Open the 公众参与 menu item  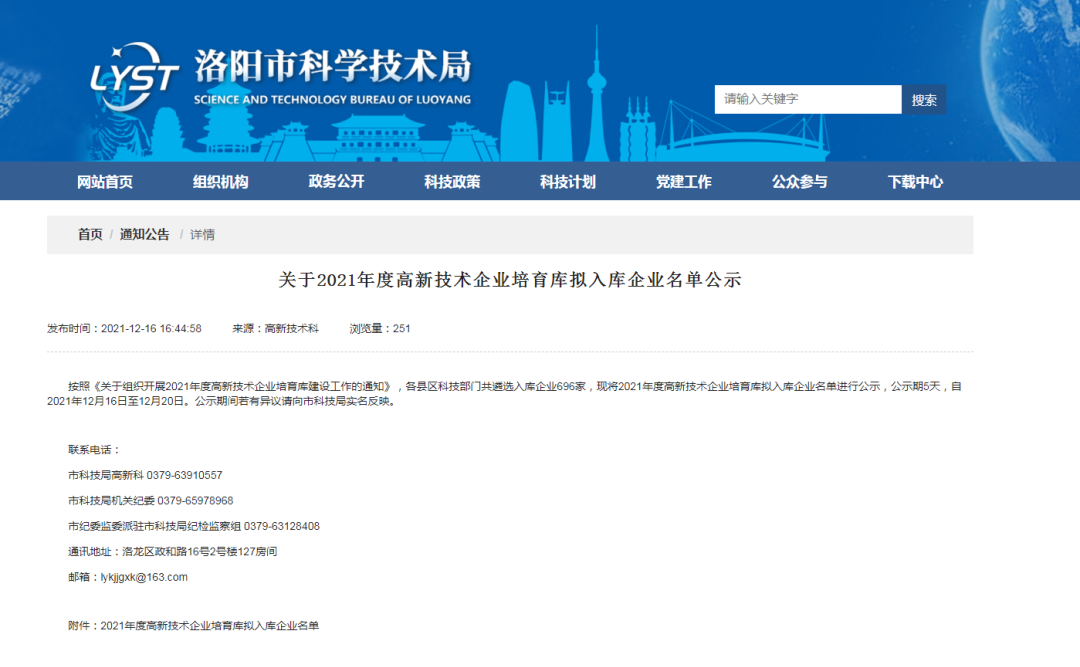point(799,182)
